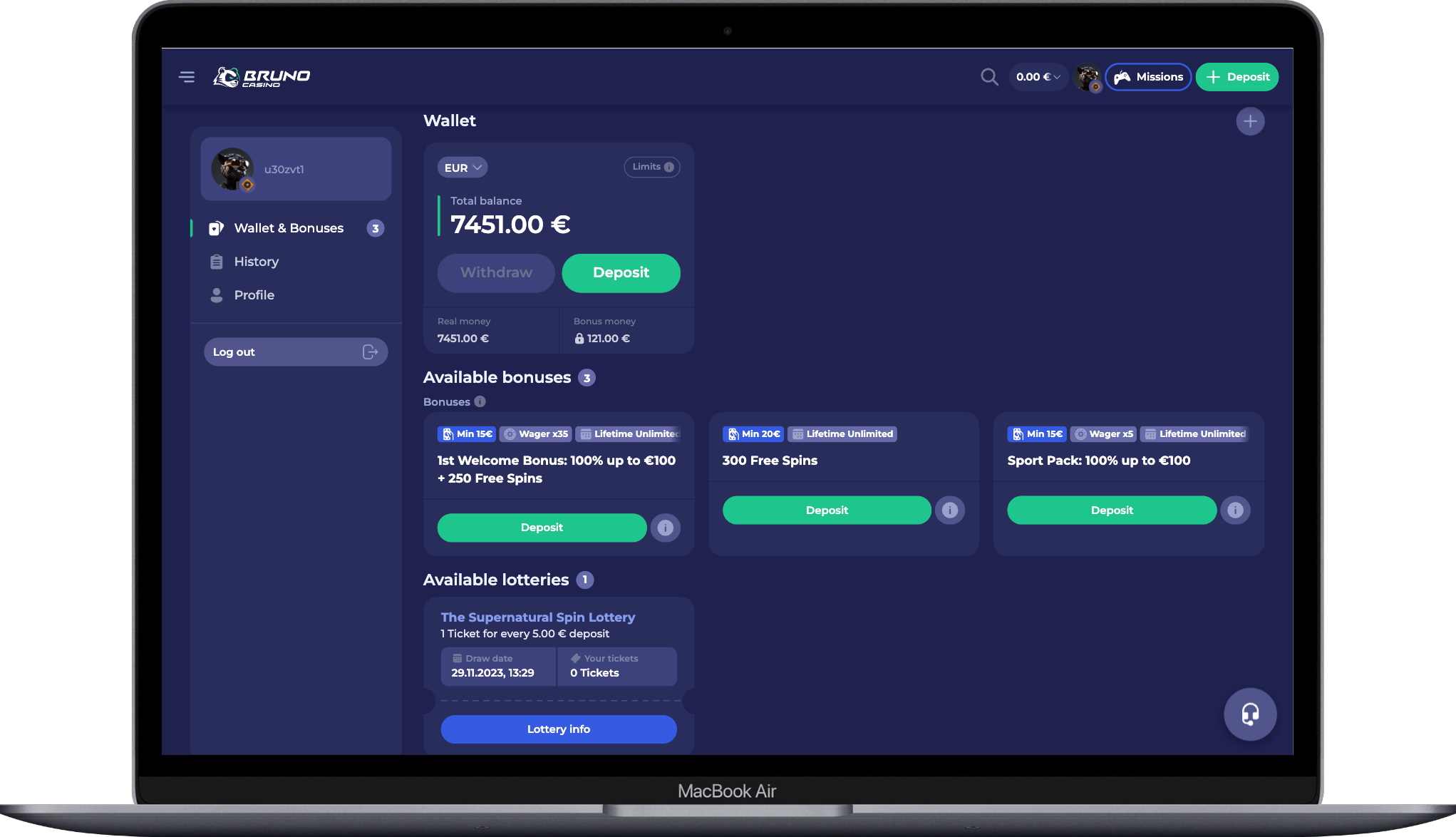Go to Profile section
1456x837 pixels.
click(254, 295)
